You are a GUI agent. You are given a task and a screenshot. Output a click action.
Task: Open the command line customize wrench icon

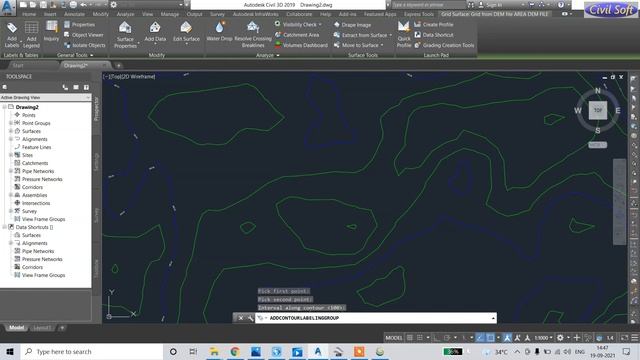click(x=250, y=318)
